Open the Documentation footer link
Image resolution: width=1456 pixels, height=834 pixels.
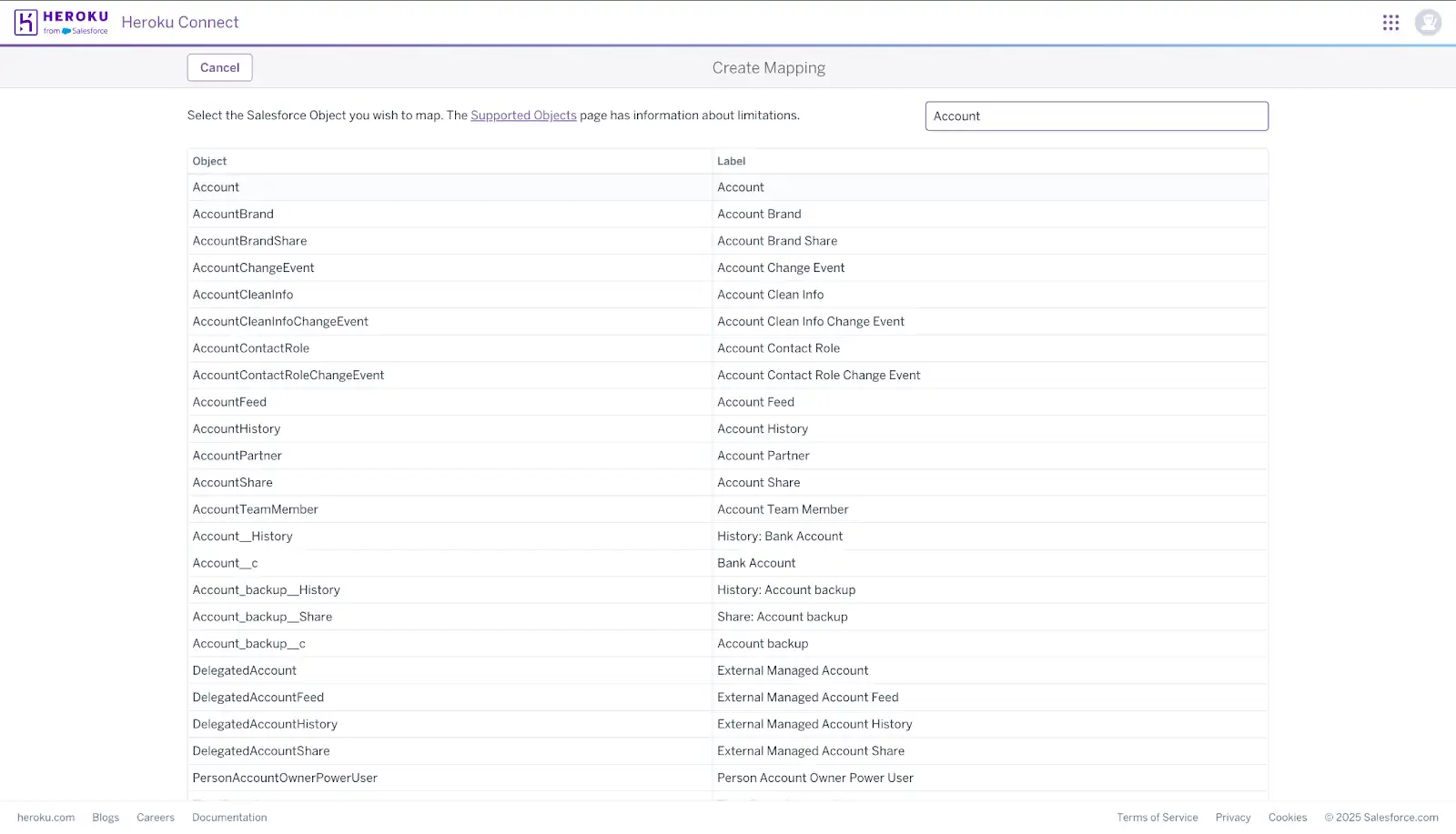tap(228, 817)
